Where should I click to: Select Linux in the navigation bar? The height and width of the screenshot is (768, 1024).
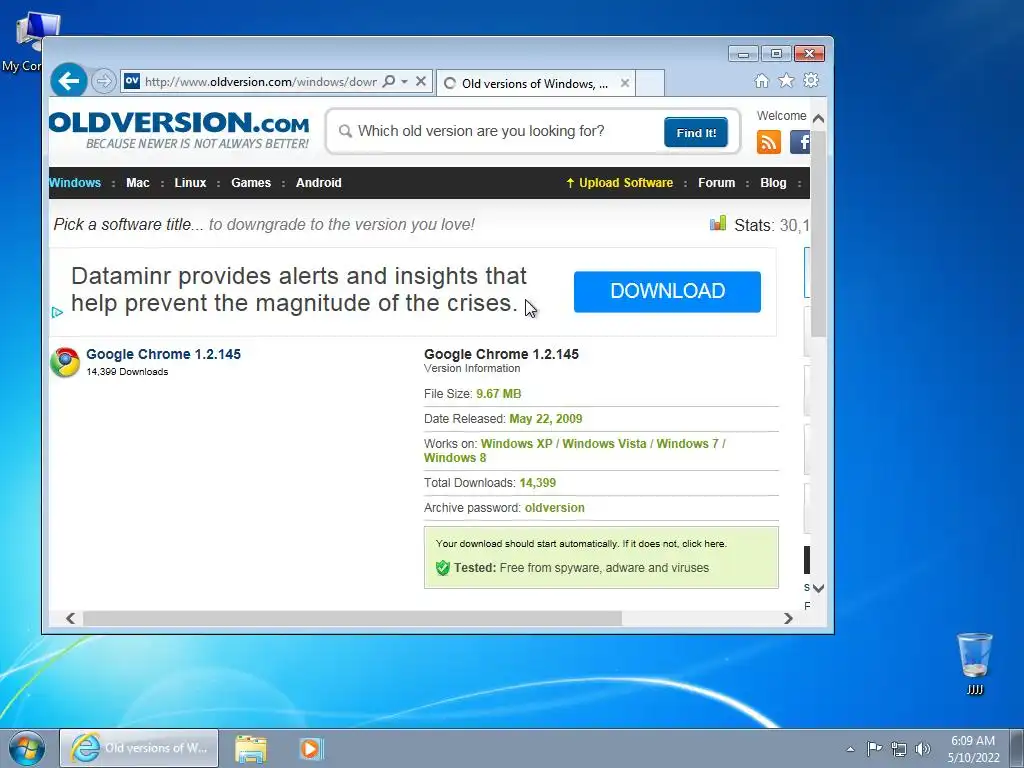point(190,183)
